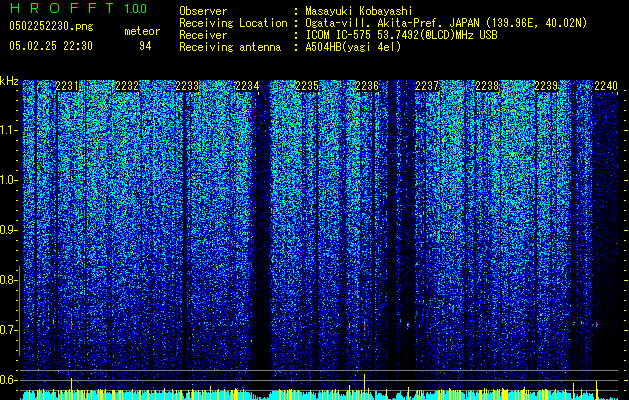Click the 2238 time marker
Viewport: 629px width, 400px height.
[x=487, y=86]
